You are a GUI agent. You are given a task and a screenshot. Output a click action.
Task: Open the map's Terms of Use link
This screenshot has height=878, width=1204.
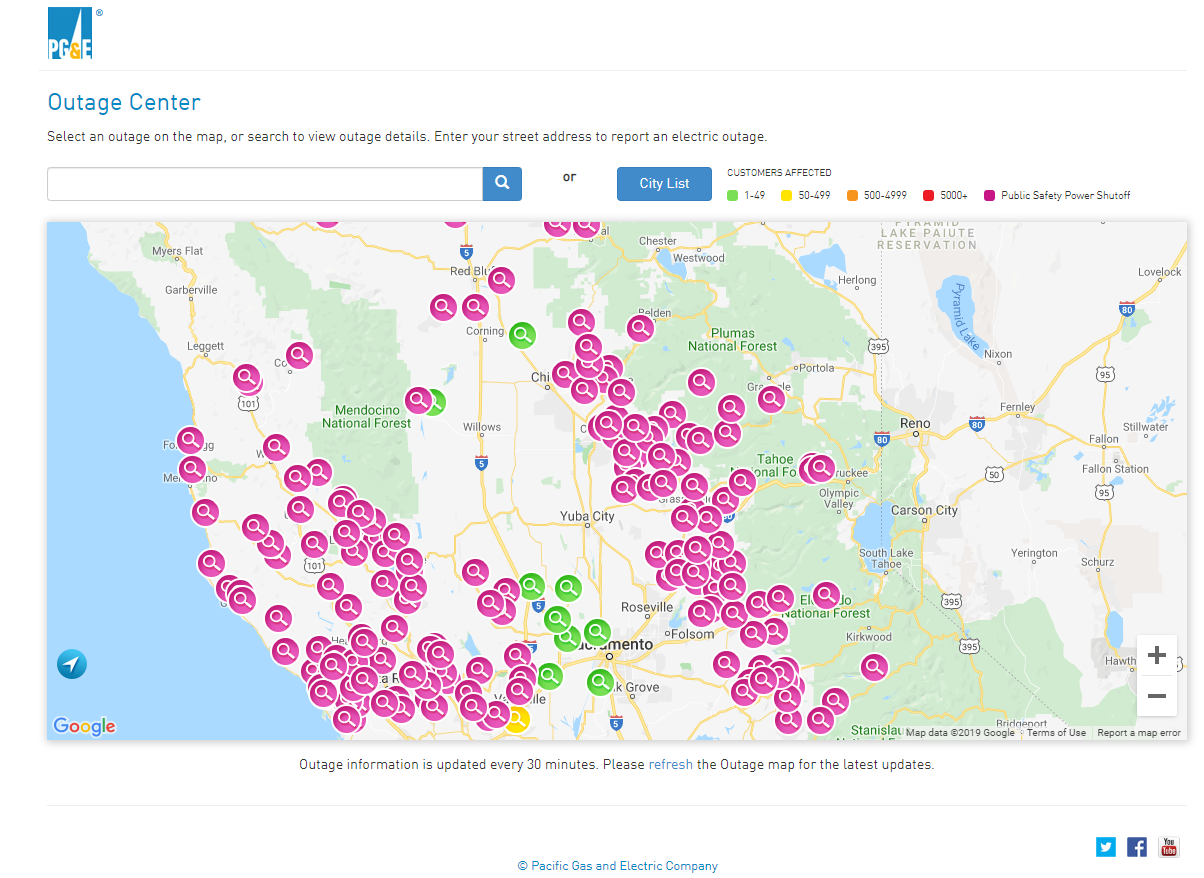click(1056, 733)
